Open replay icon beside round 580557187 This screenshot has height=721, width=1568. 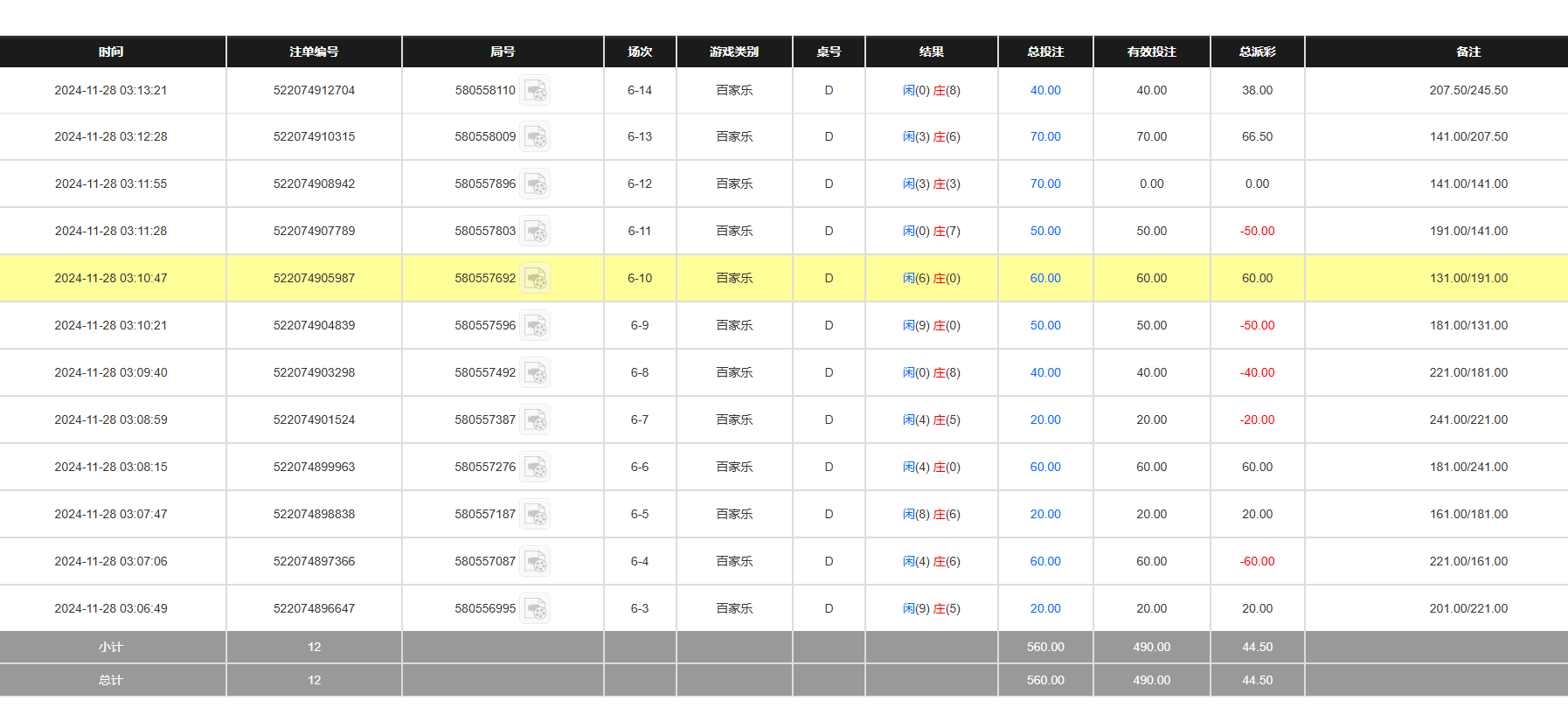click(x=535, y=515)
